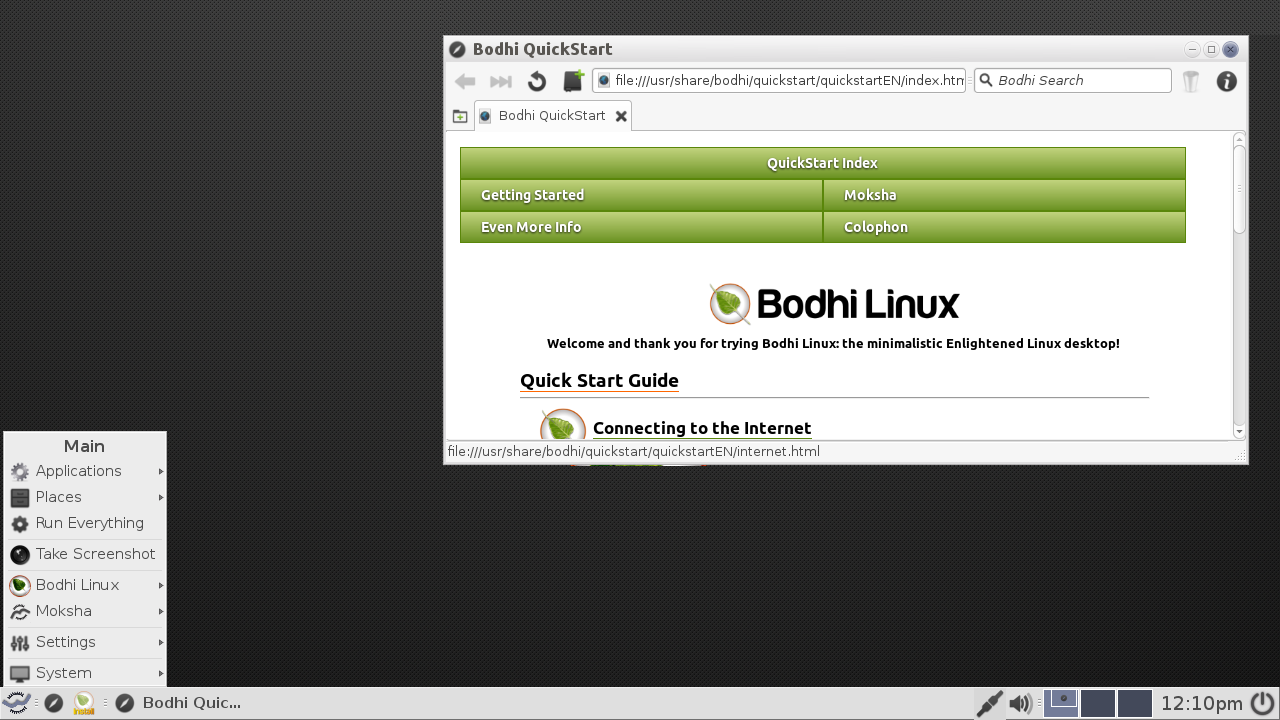Expand the Settings submenu

(x=85, y=642)
